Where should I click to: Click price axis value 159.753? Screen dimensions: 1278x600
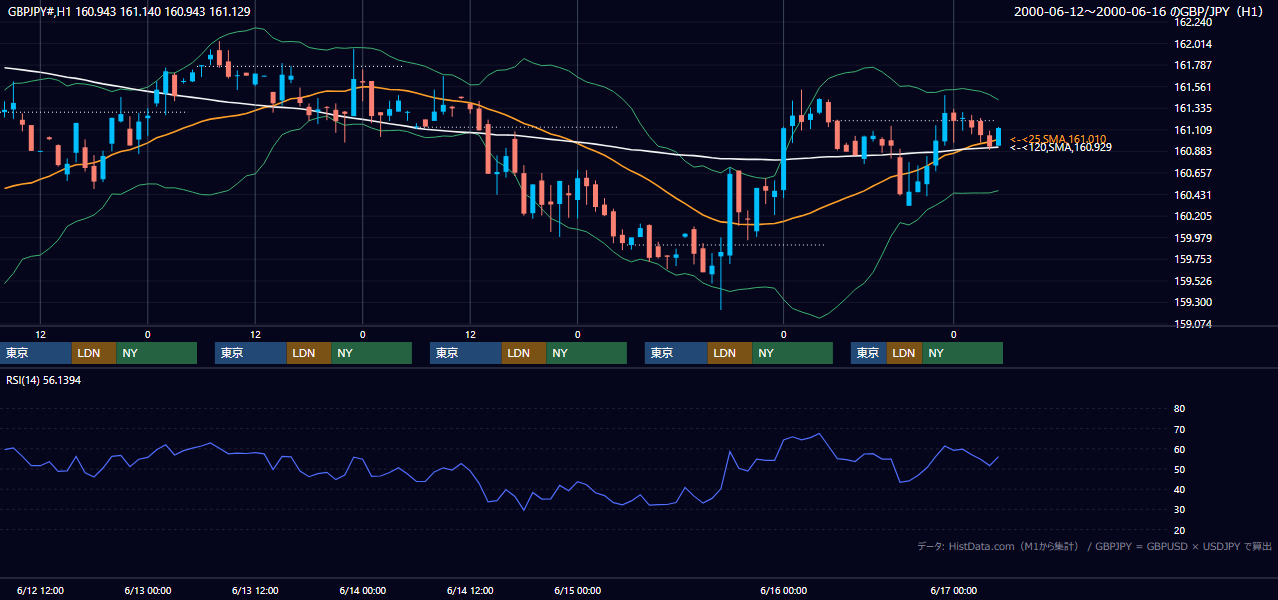[x=1193, y=259]
